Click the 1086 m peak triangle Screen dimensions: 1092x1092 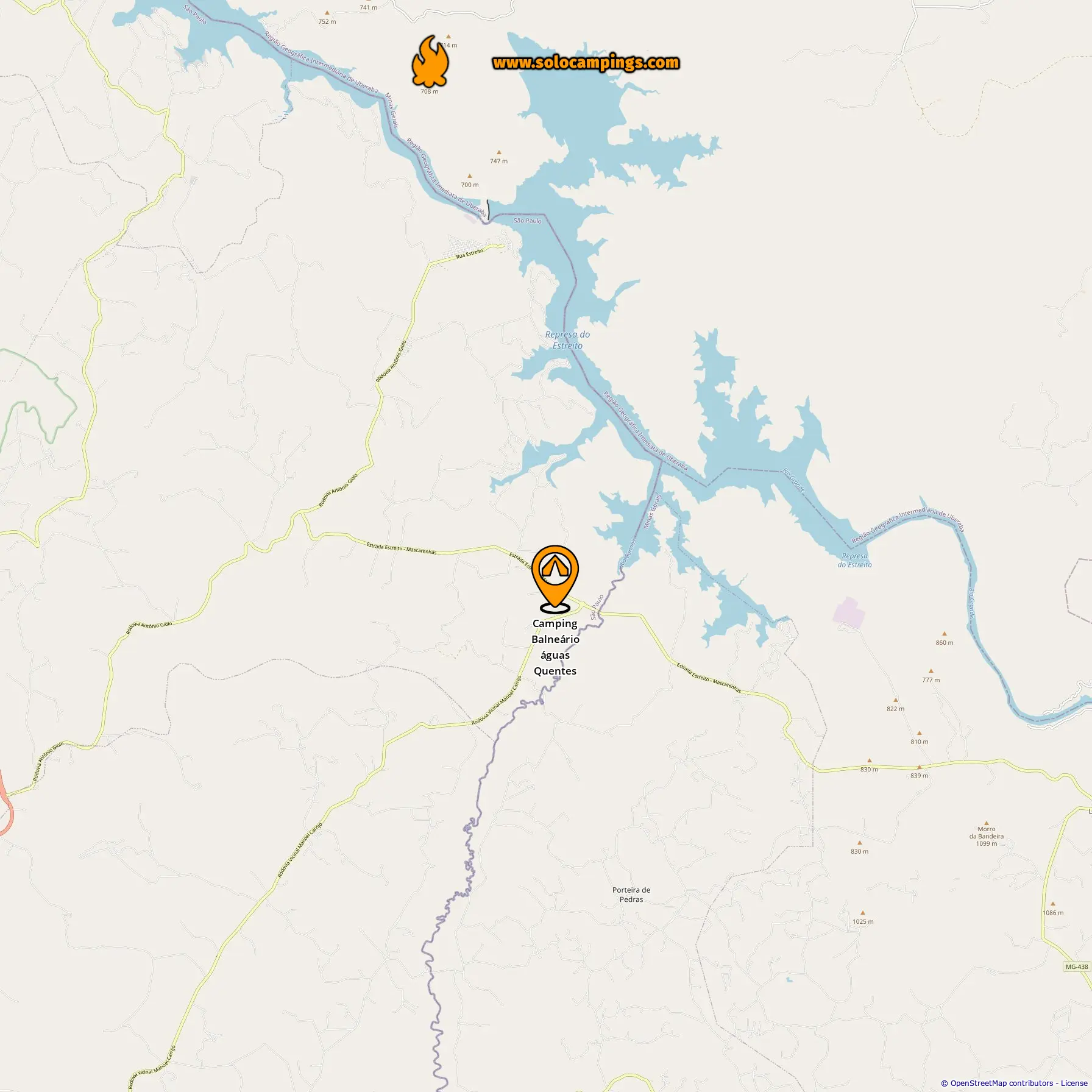(1052, 904)
